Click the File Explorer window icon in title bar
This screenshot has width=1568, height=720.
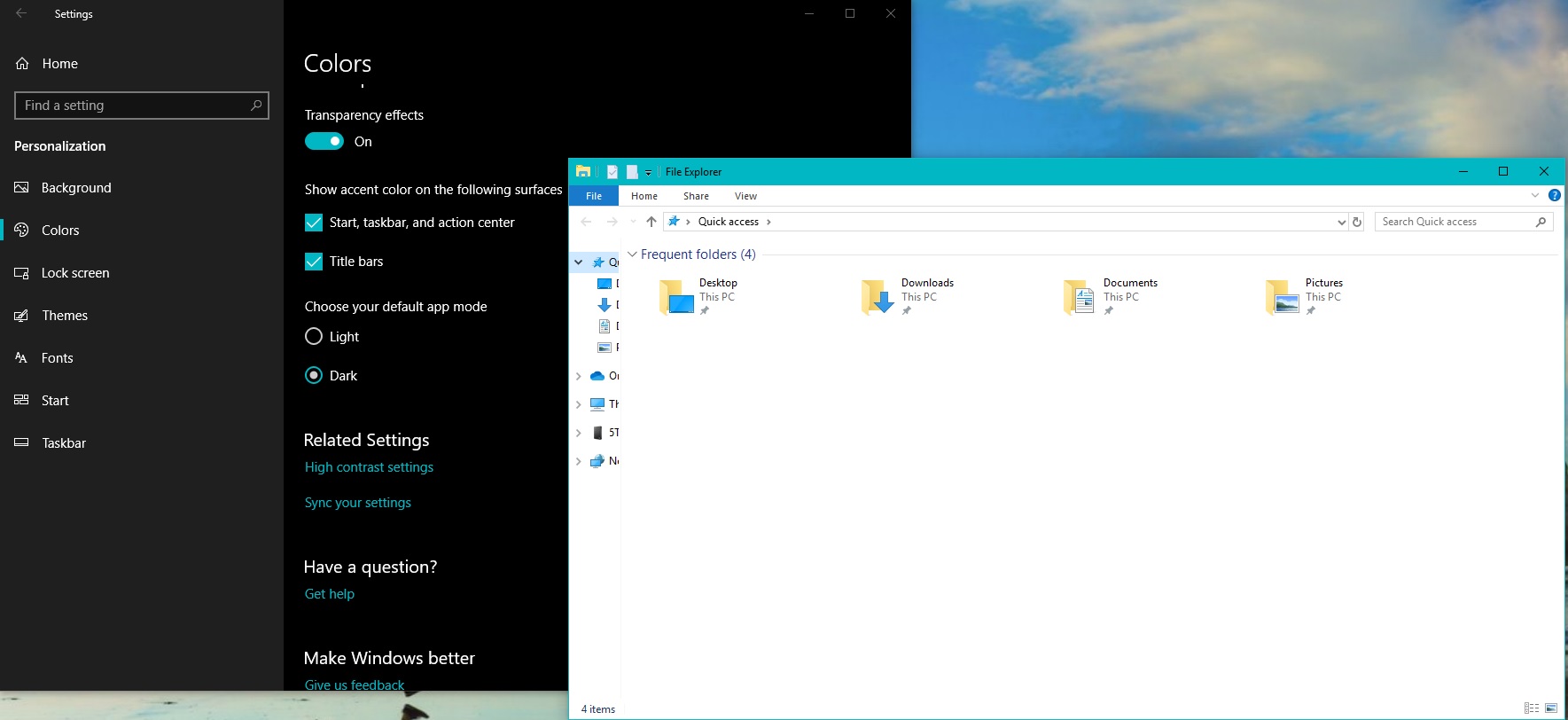click(583, 171)
